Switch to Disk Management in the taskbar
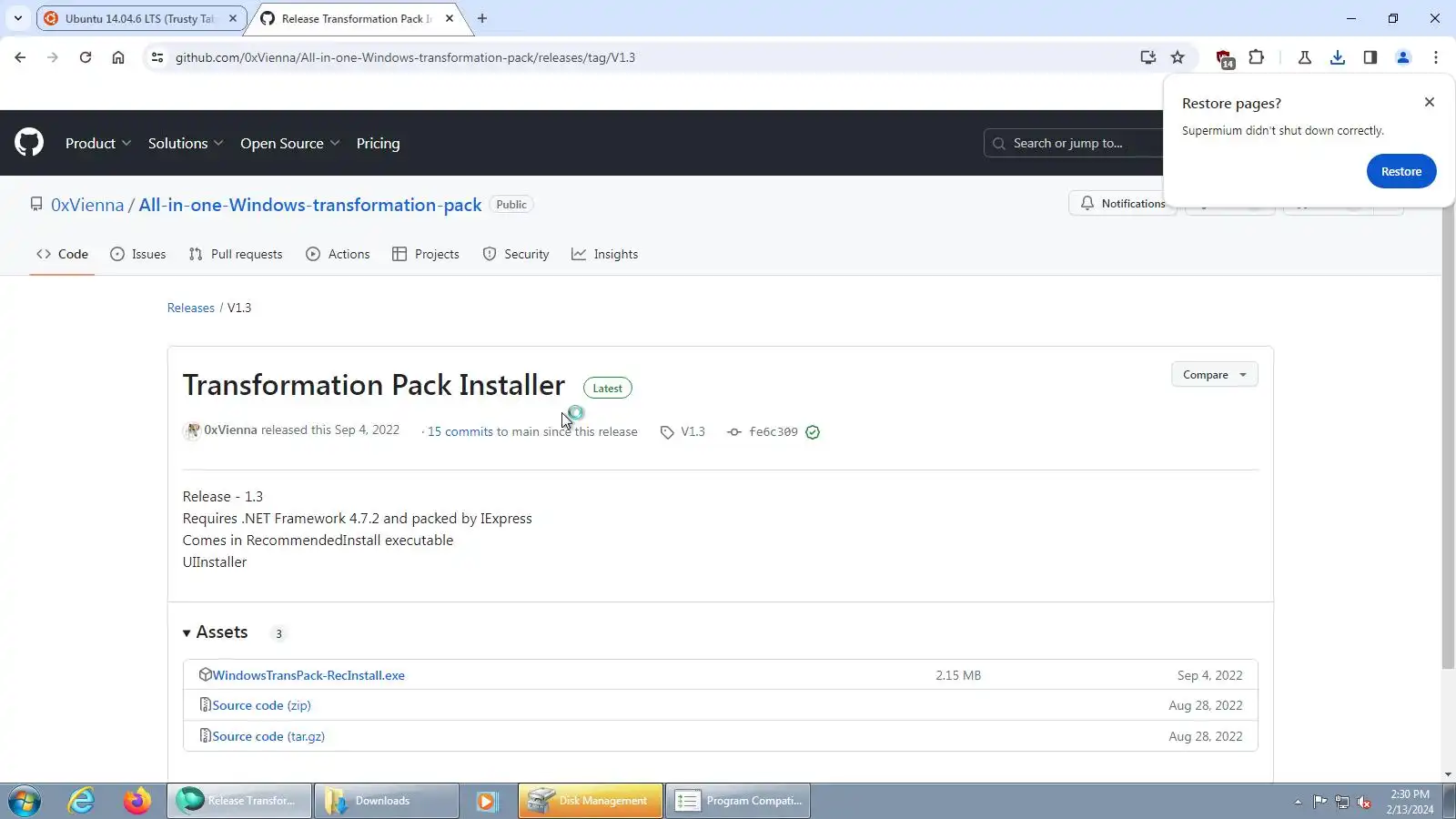The height and width of the screenshot is (819, 1456). click(x=591, y=801)
